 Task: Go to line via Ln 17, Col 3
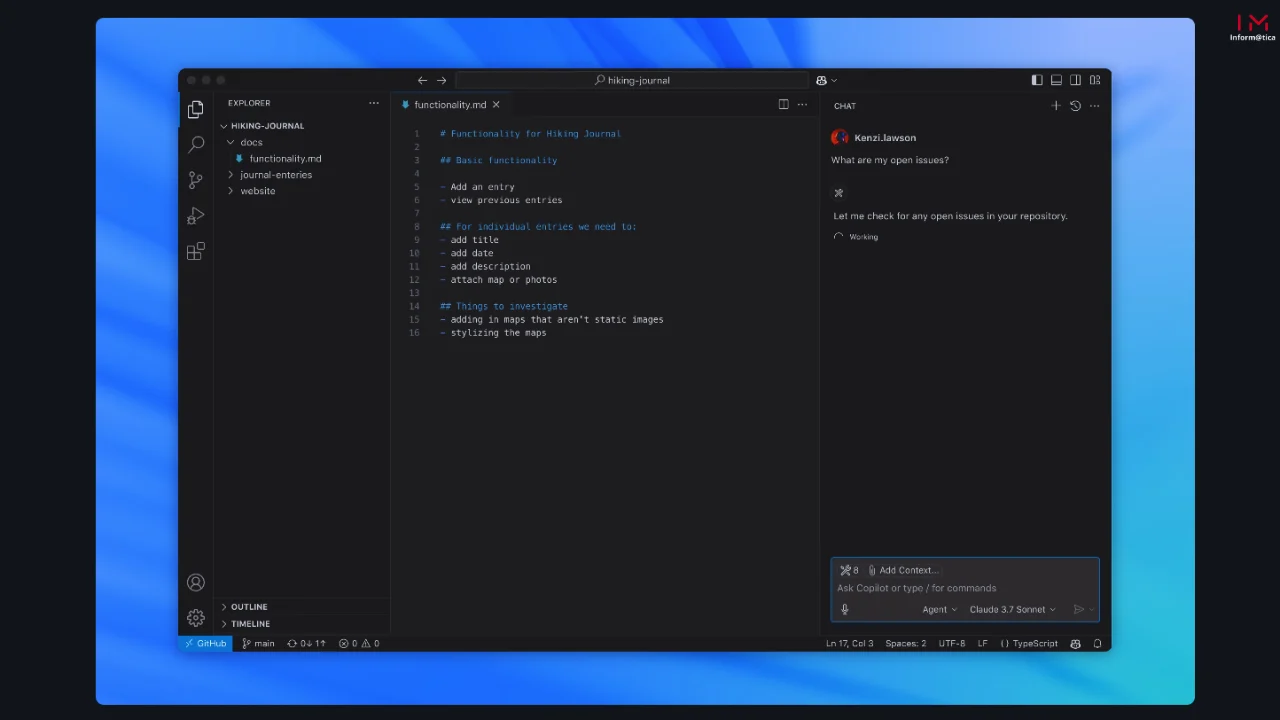(849, 643)
